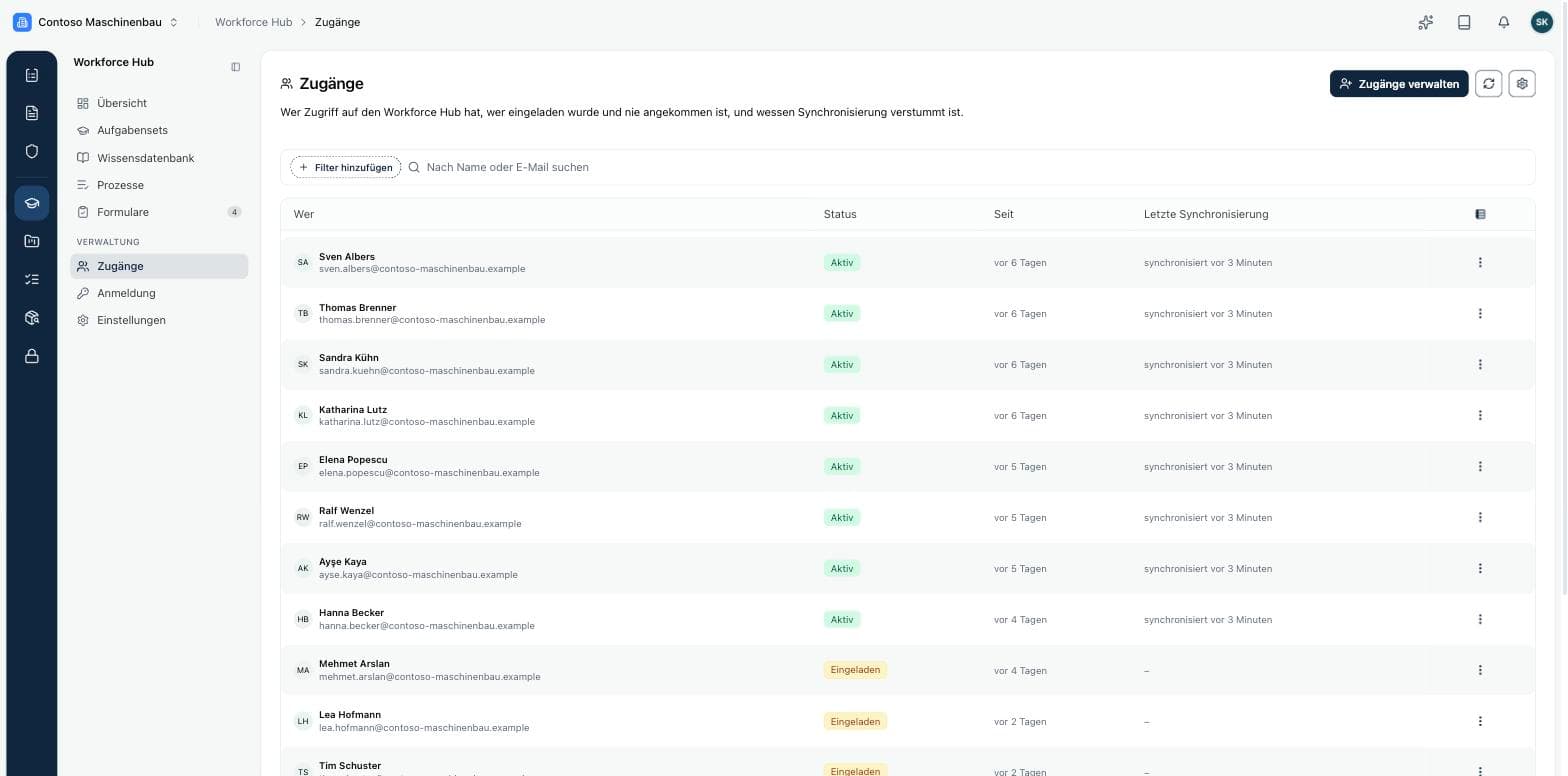Collapse the Workforce Hub sidebar panel
The image size is (1568, 776).
236,67
